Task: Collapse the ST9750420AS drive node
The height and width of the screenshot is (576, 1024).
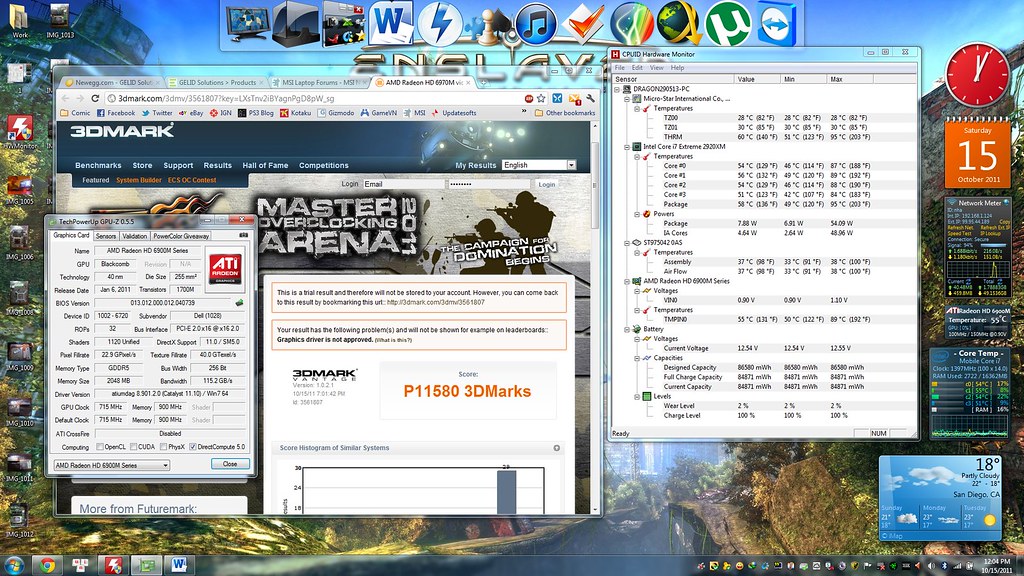Action: tap(627, 243)
